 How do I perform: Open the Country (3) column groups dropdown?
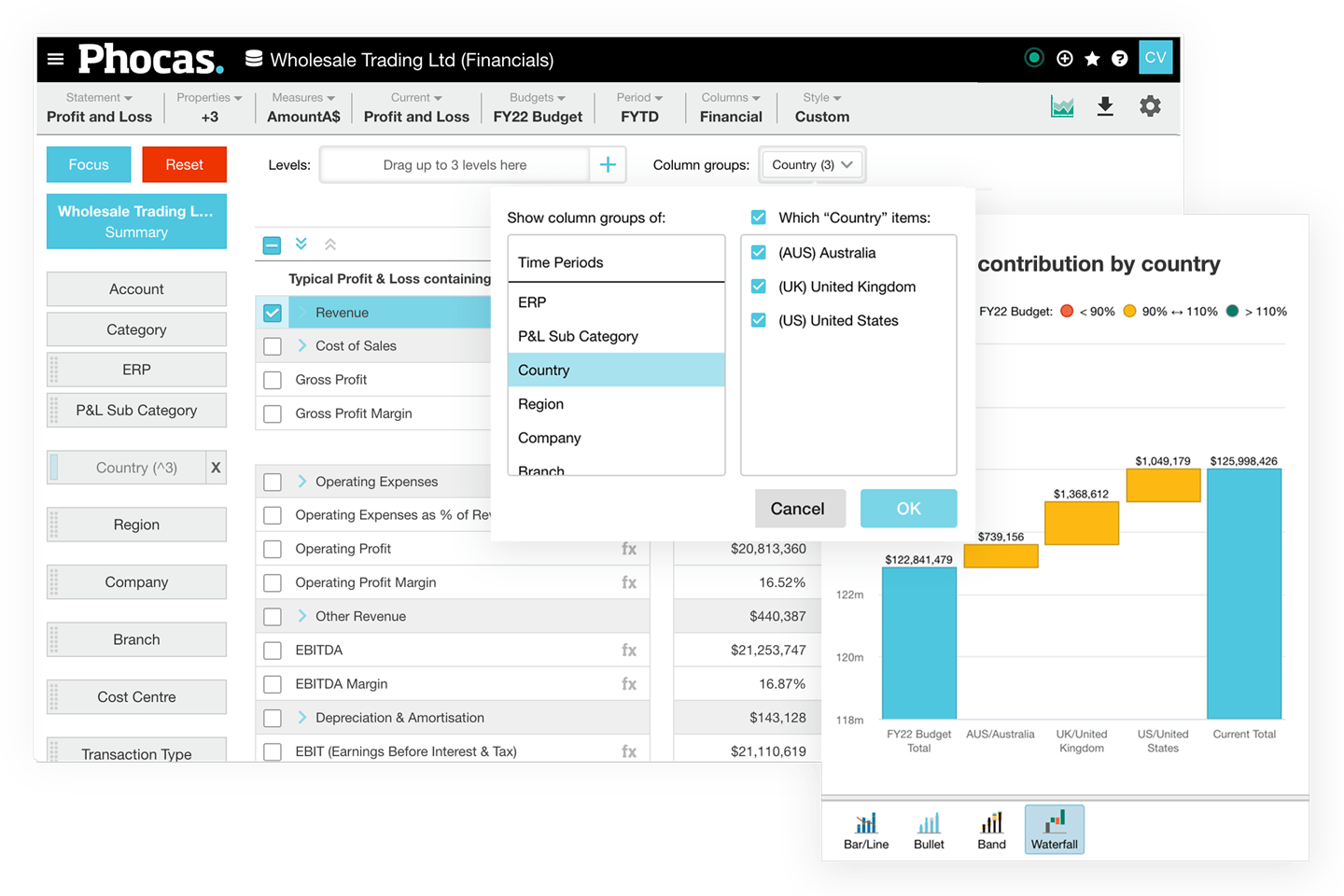[x=811, y=164]
